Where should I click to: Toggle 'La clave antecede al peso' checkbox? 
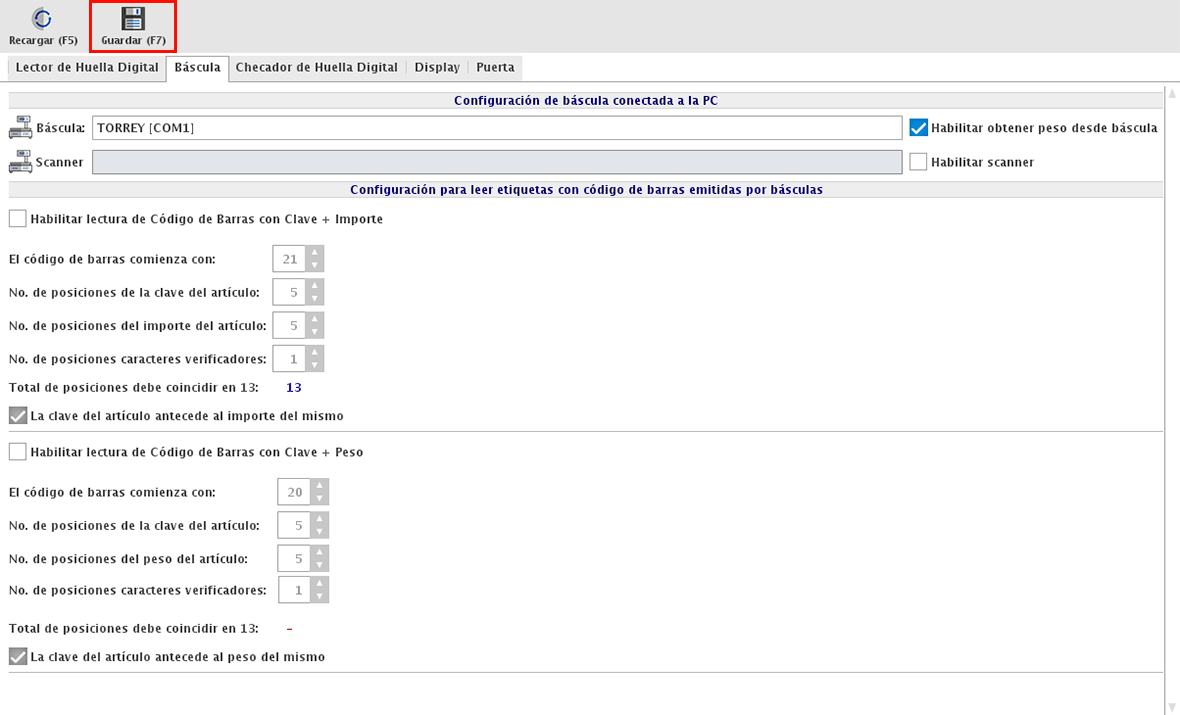click(18, 657)
